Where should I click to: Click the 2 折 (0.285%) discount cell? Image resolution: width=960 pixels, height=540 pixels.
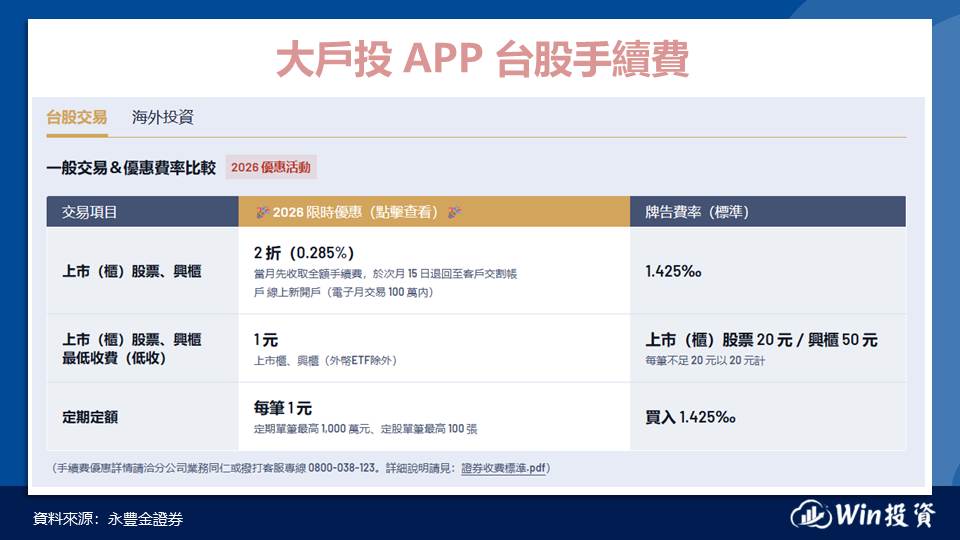click(x=304, y=251)
